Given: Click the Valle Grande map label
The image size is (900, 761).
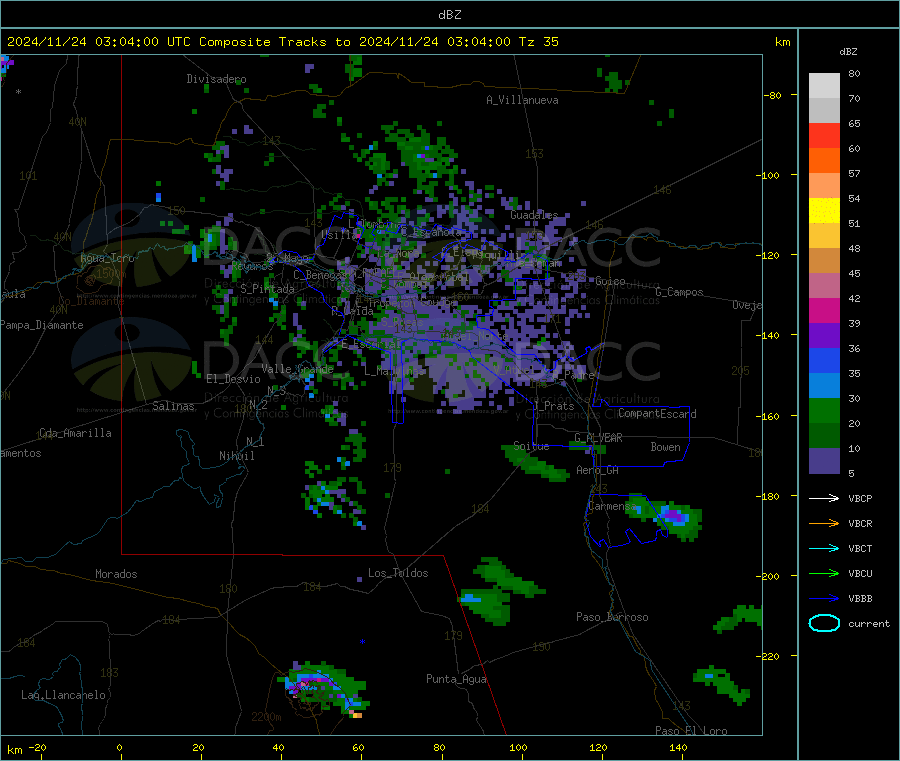Looking at the screenshot, I should tap(297, 369).
